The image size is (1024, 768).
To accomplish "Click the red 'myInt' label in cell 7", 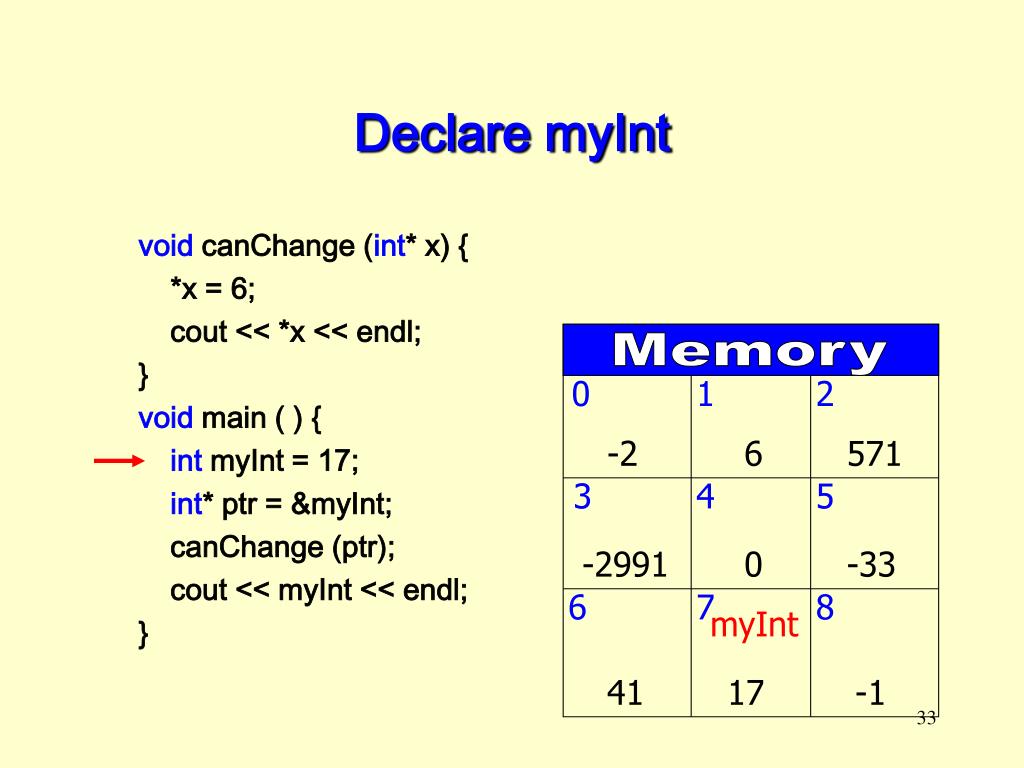I will tap(754, 626).
